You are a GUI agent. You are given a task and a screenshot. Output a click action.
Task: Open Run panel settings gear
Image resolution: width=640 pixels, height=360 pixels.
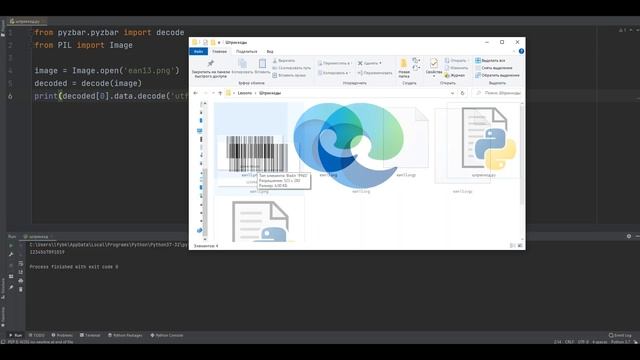629,236
